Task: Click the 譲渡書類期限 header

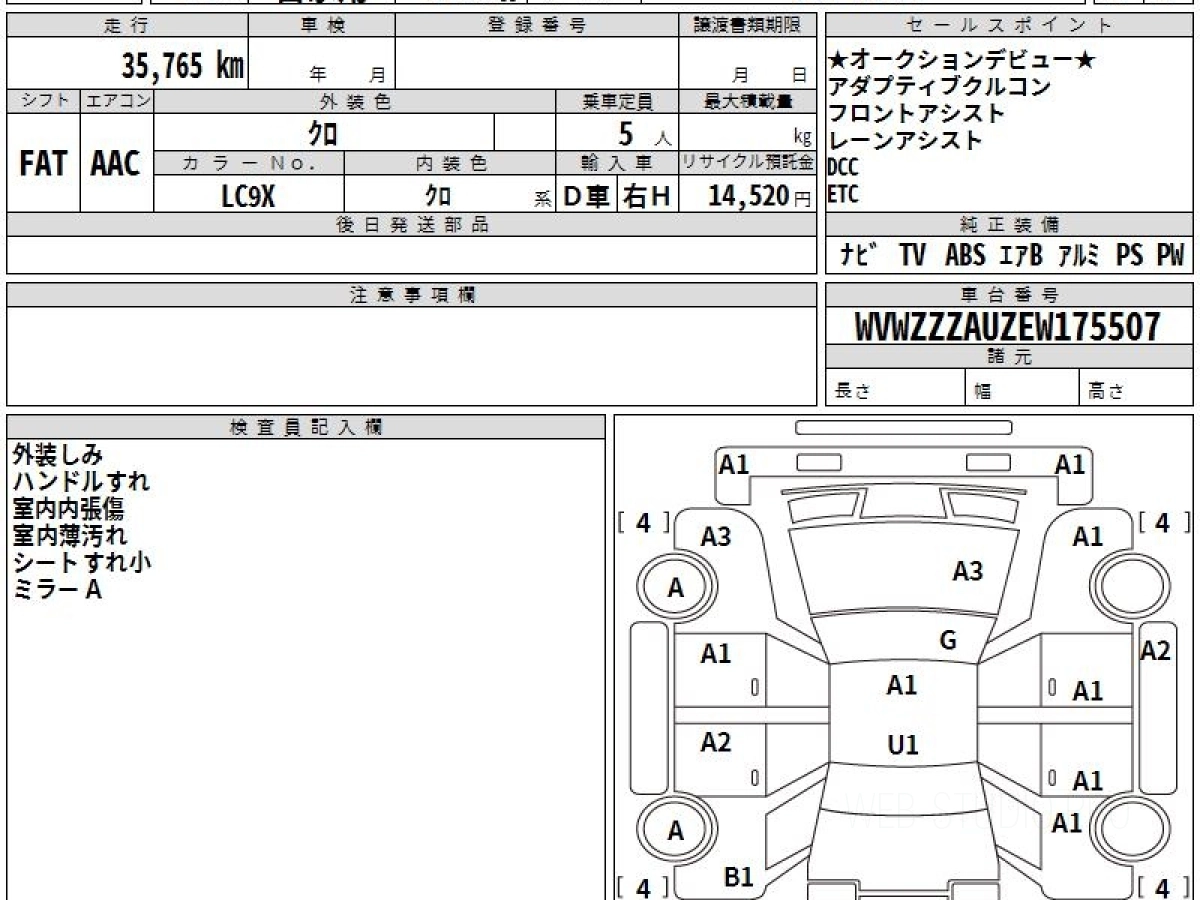Action: (747, 26)
